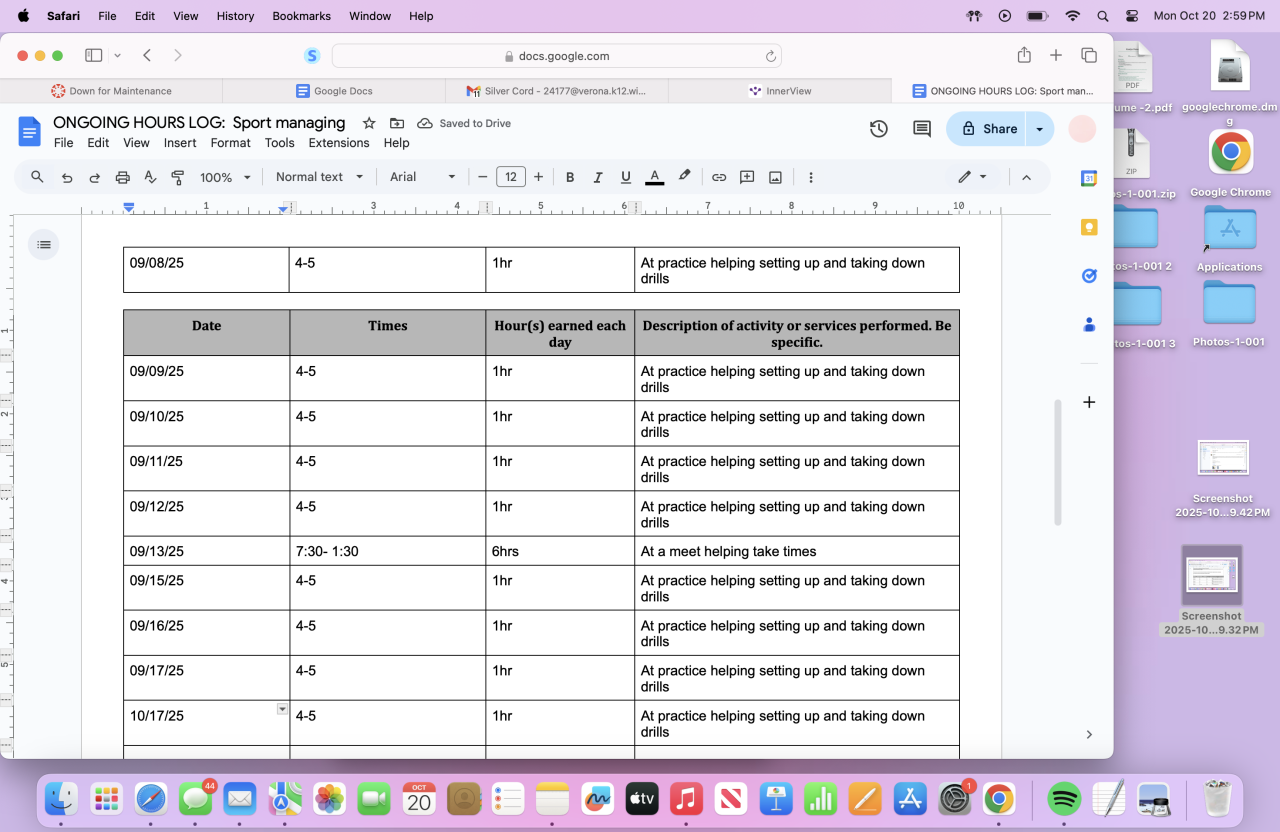The image size is (1280, 832).
Task: Star this document
Action: pyautogui.click(x=369, y=123)
